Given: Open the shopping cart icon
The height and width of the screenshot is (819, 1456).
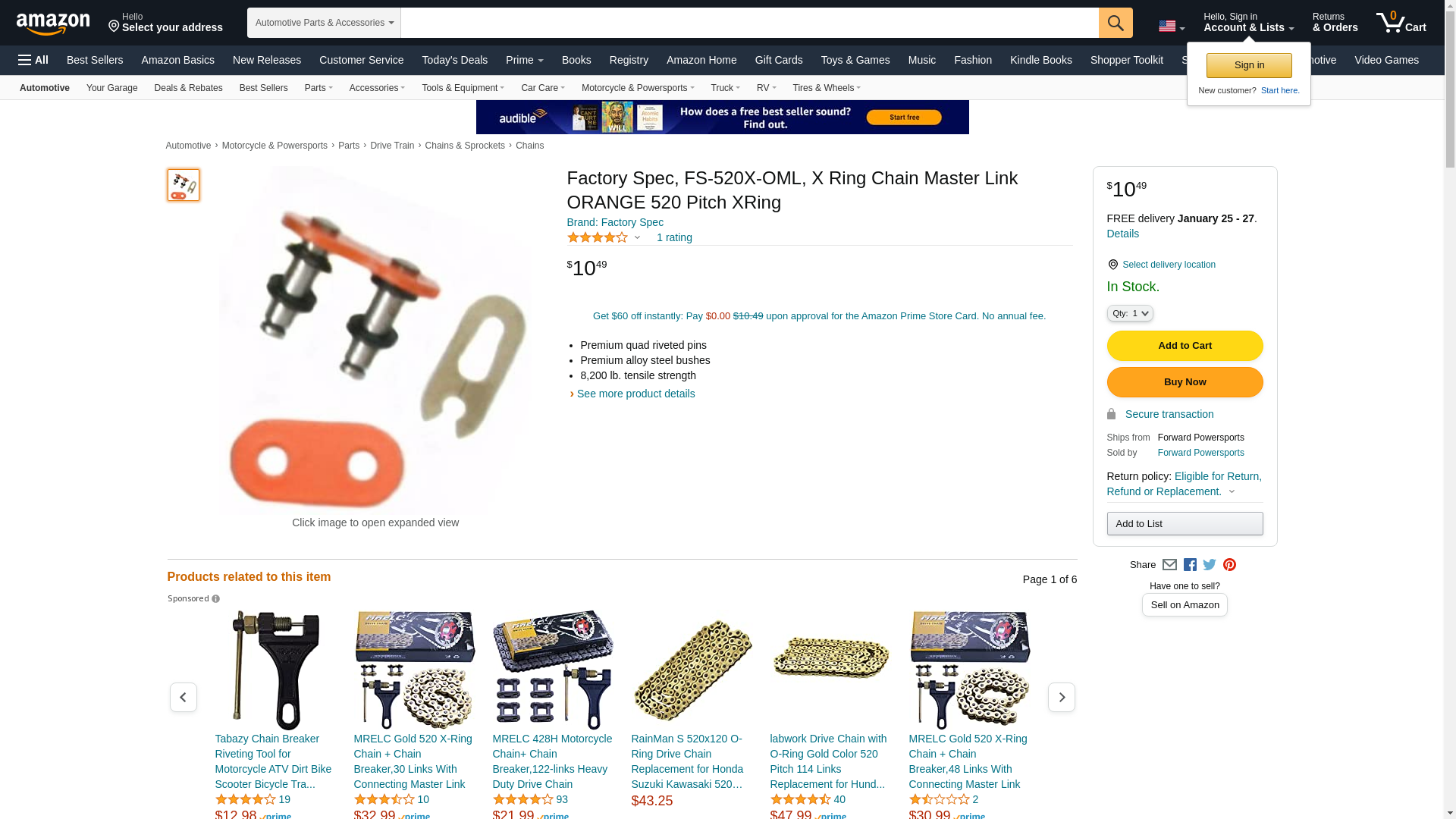Looking at the screenshot, I should pos(1401,22).
